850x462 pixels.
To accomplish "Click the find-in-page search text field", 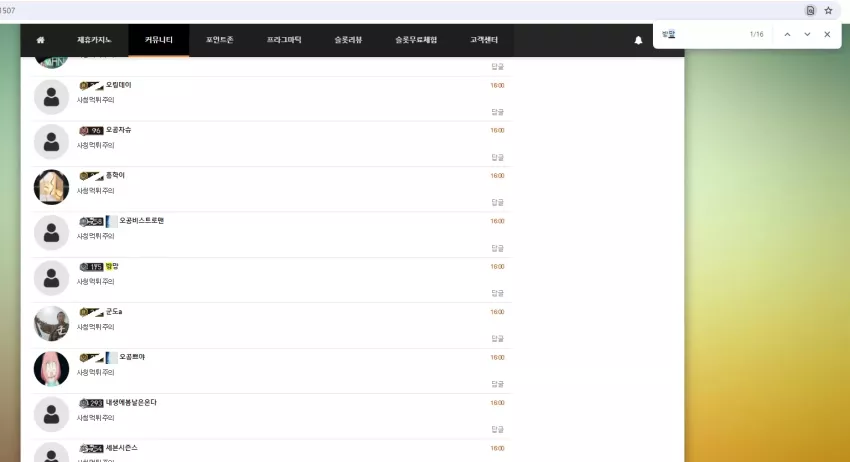I will pyautogui.click(x=702, y=34).
